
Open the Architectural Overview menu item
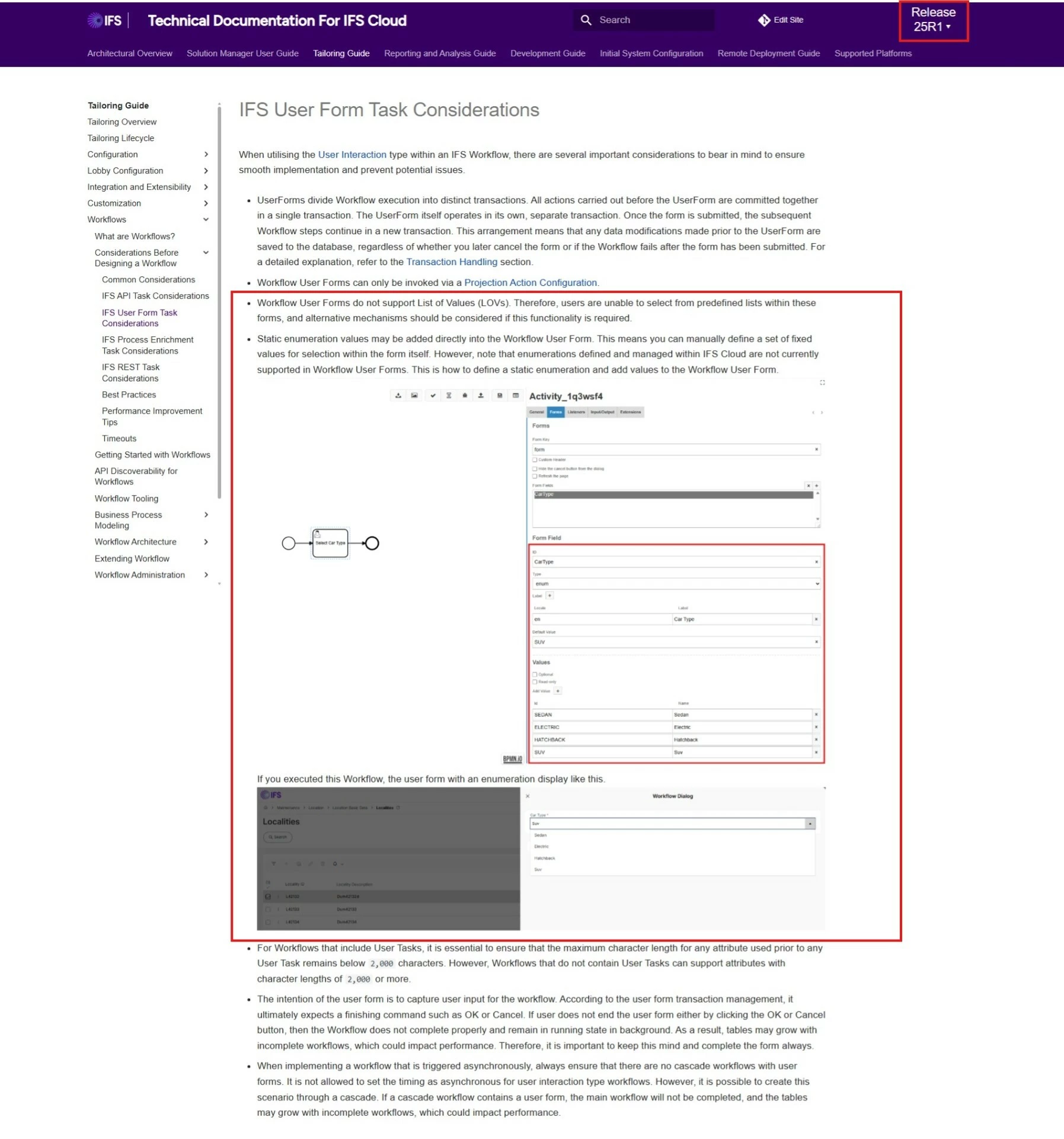130,53
